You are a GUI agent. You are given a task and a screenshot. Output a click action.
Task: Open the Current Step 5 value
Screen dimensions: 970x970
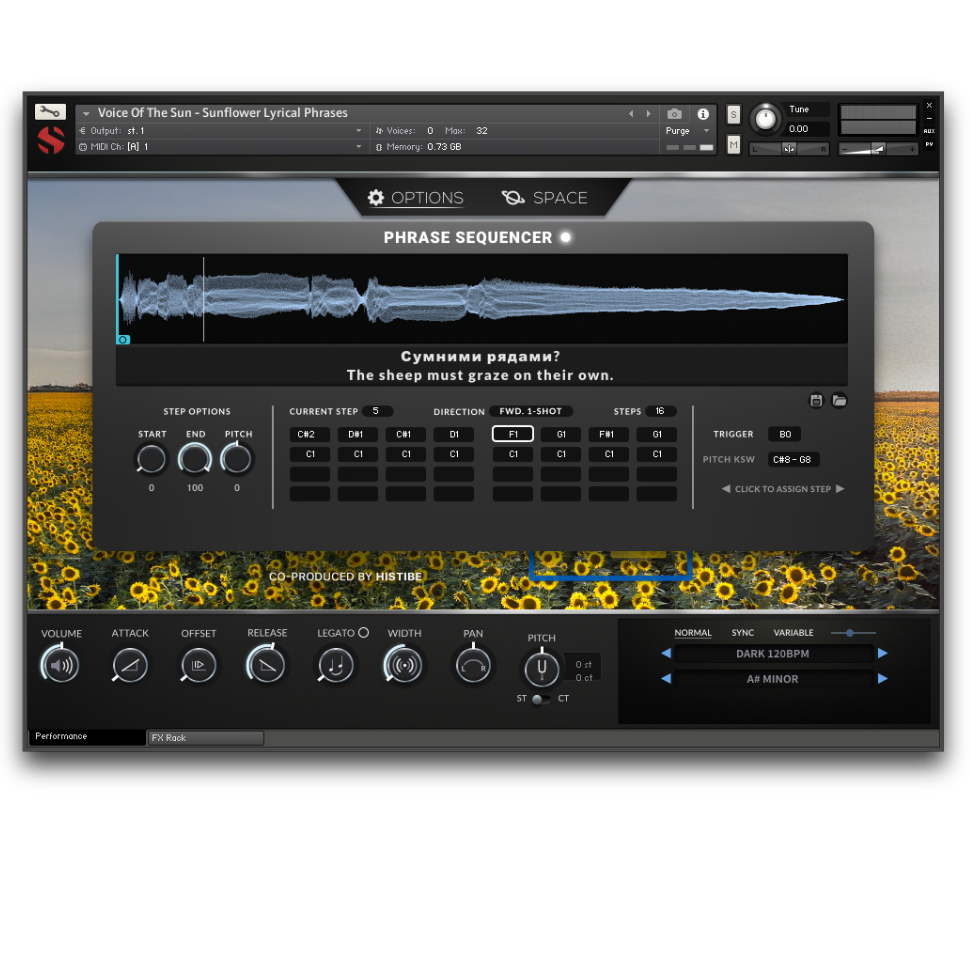point(376,411)
